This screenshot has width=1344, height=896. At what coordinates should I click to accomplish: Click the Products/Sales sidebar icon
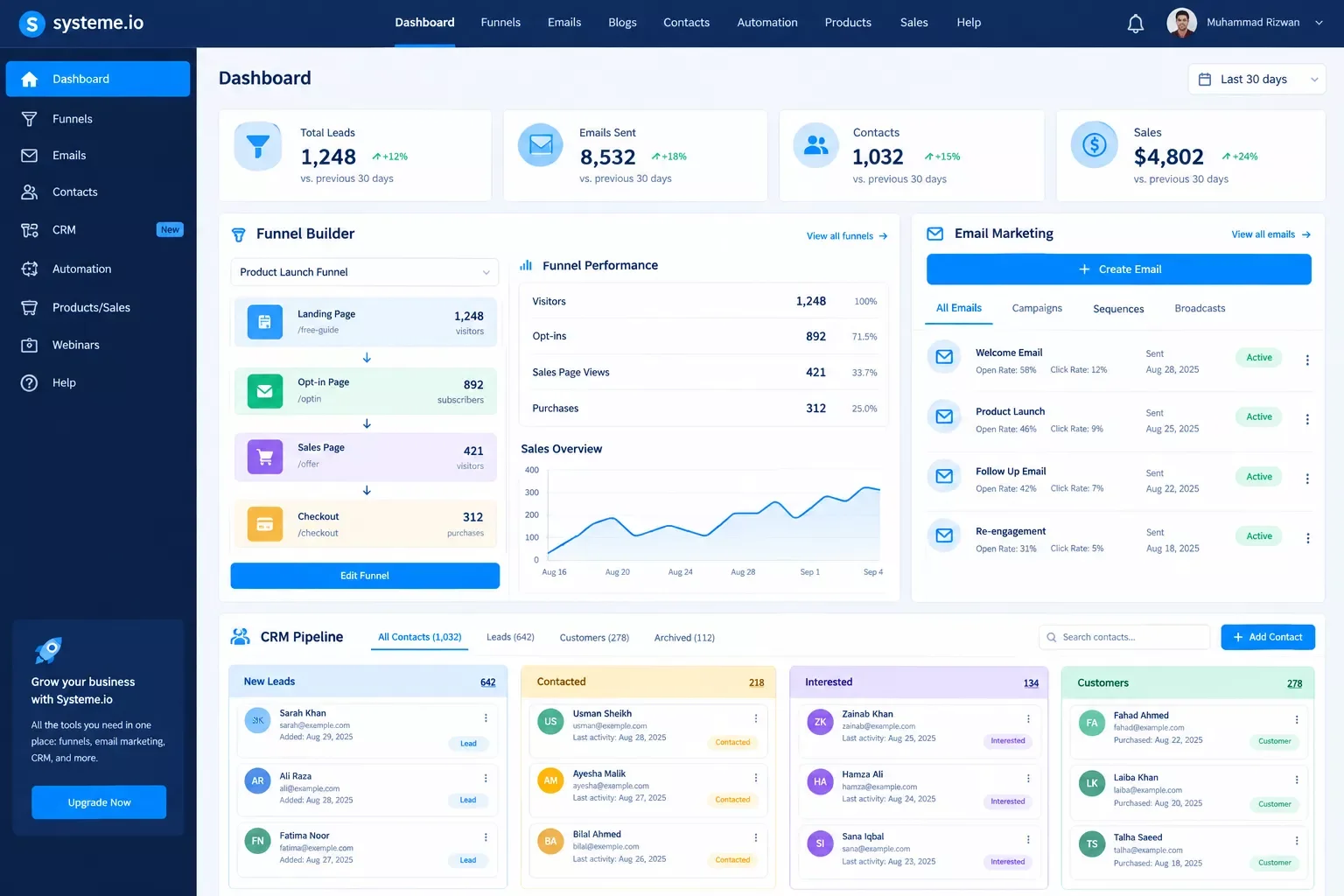[x=29, y=307]
